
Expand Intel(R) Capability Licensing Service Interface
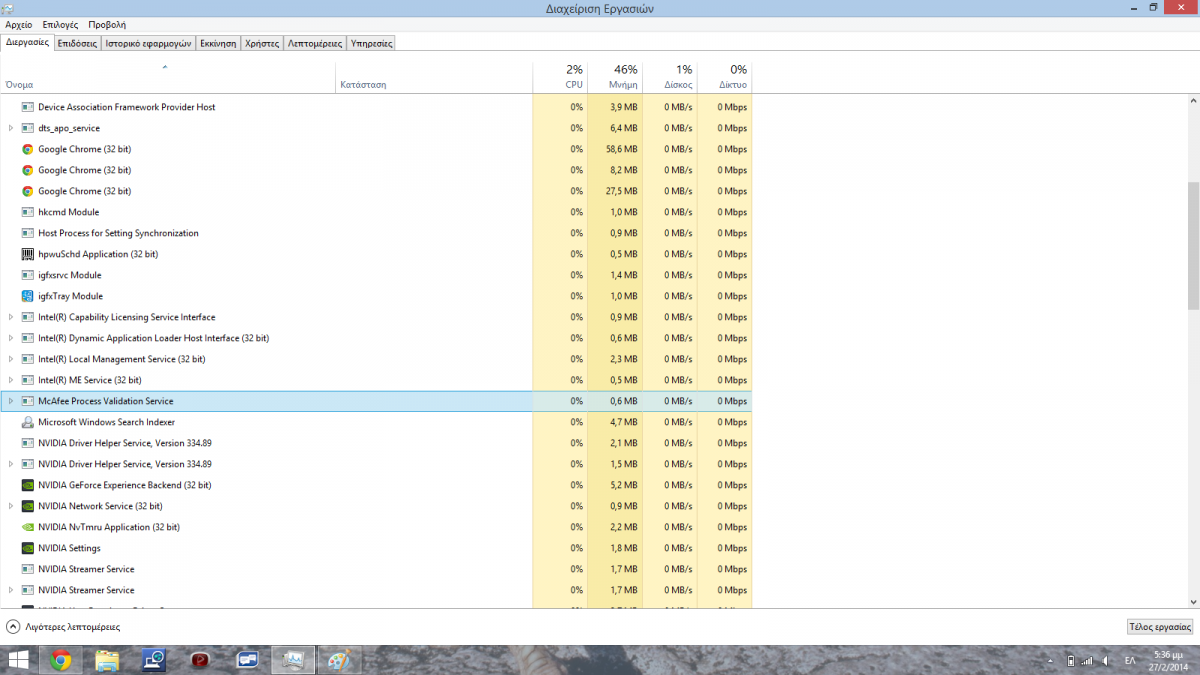coord(10,317)
